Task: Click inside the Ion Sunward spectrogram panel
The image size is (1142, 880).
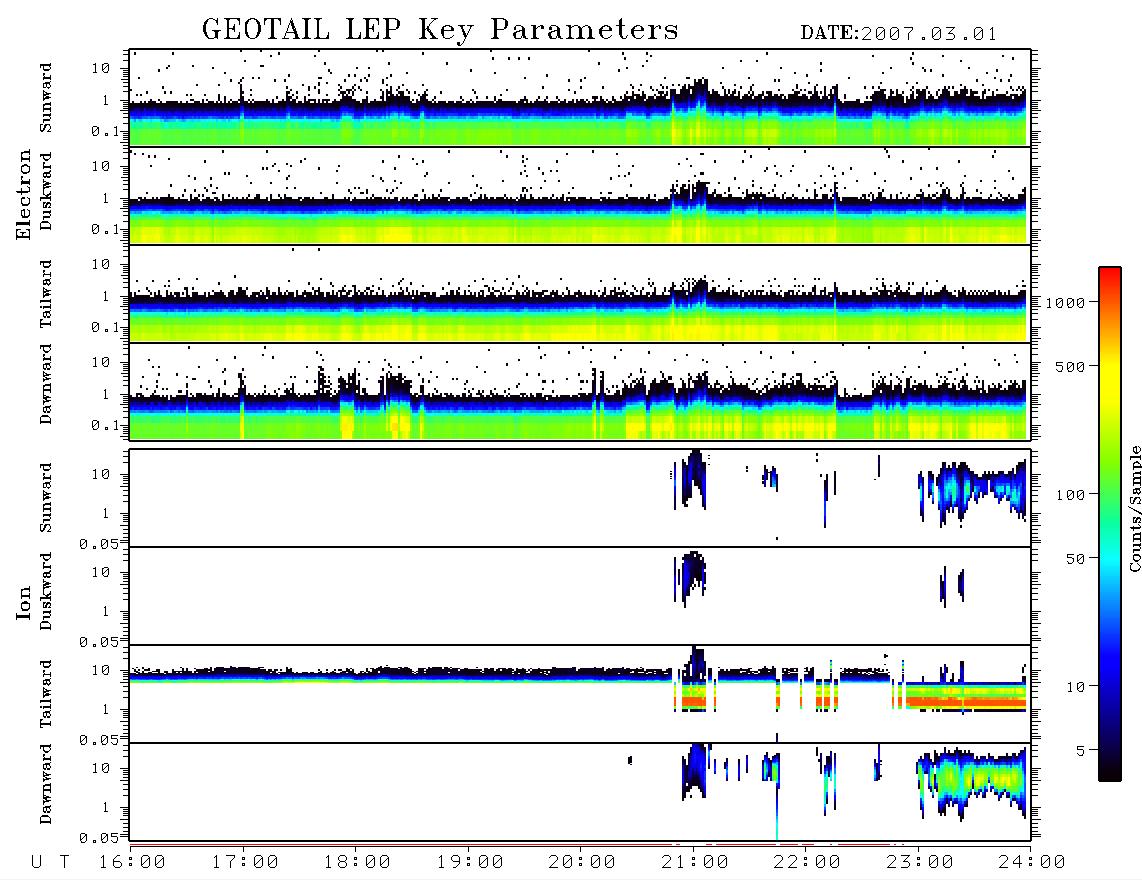Action: pos(580,498)
